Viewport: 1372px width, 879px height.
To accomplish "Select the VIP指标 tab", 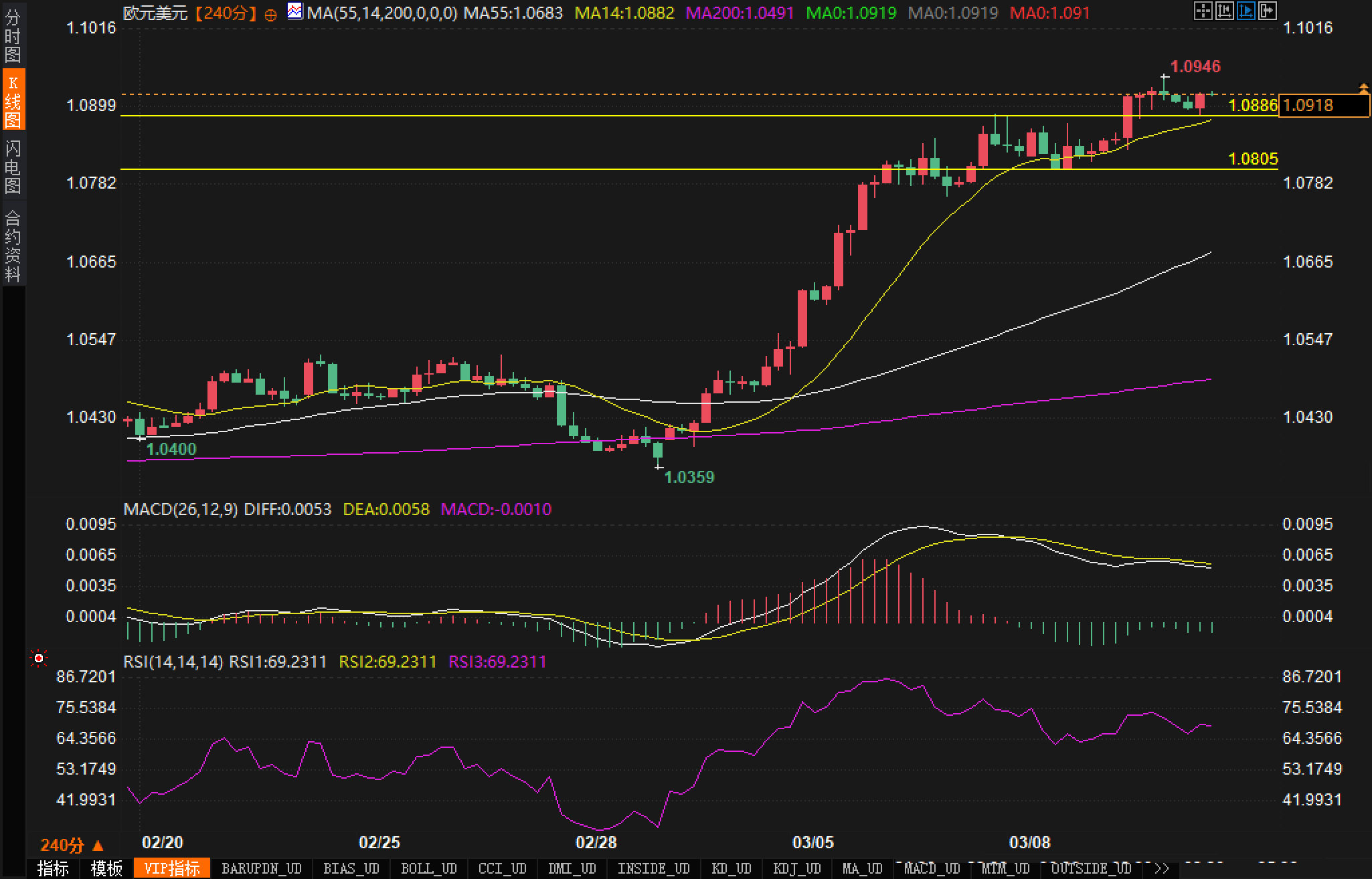I will pyautogui.click(x=172, y=868).
